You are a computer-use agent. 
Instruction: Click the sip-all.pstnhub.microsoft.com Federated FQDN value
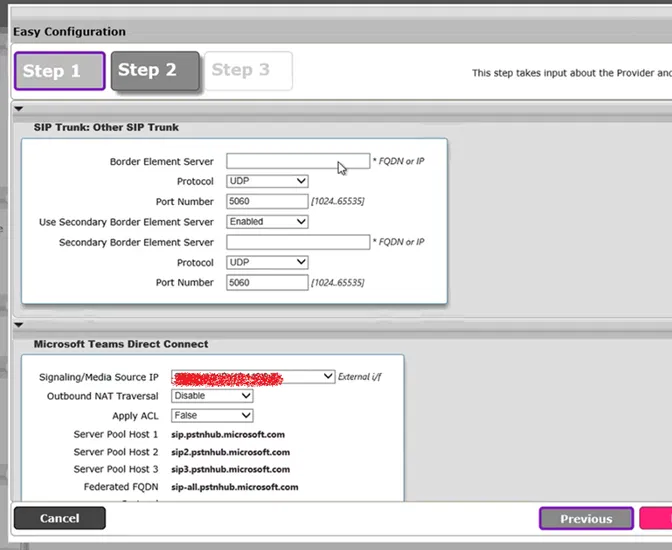tap(235, 487)
